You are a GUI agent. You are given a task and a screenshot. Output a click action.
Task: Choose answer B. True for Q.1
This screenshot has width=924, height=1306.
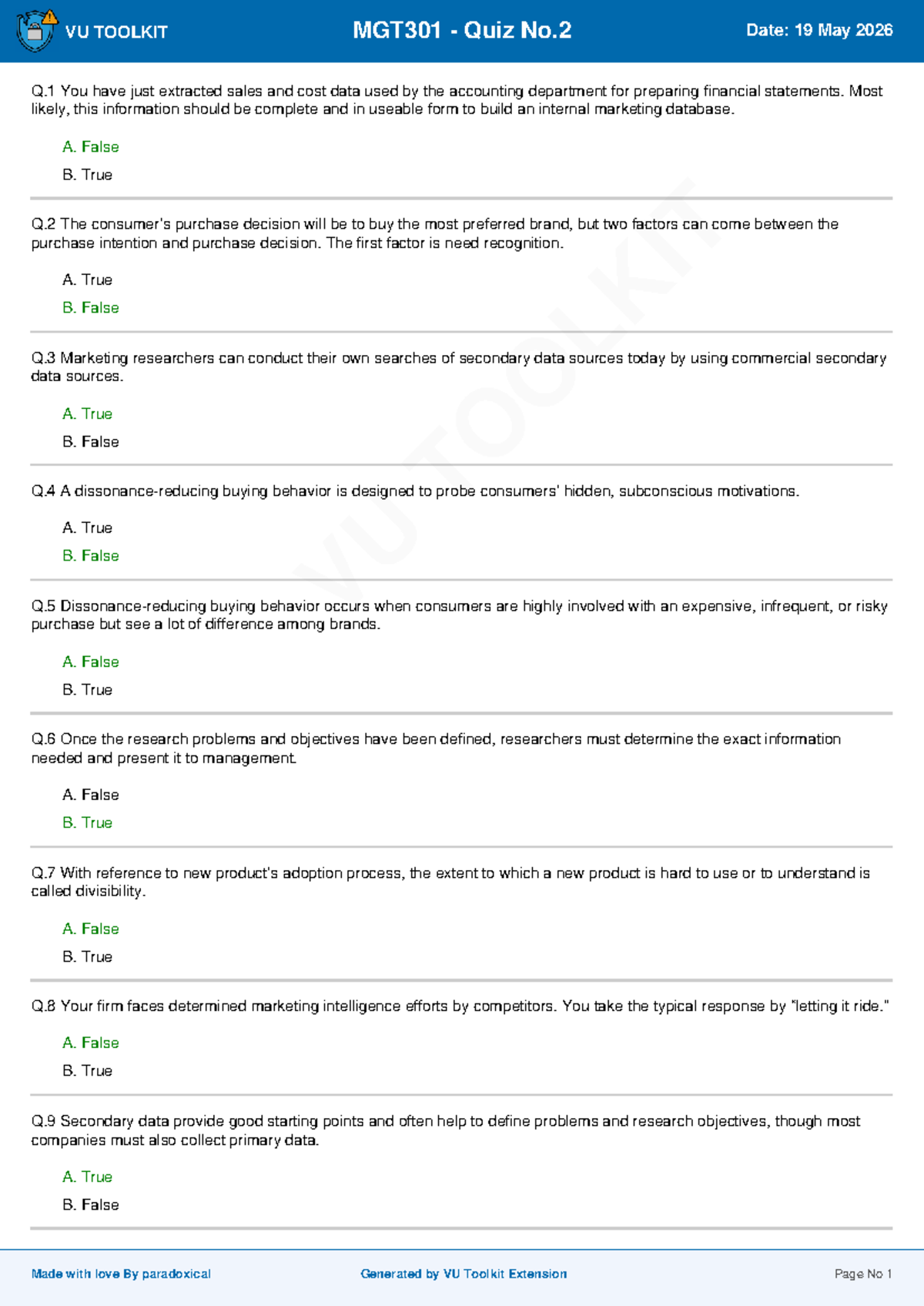coord(88,175)
